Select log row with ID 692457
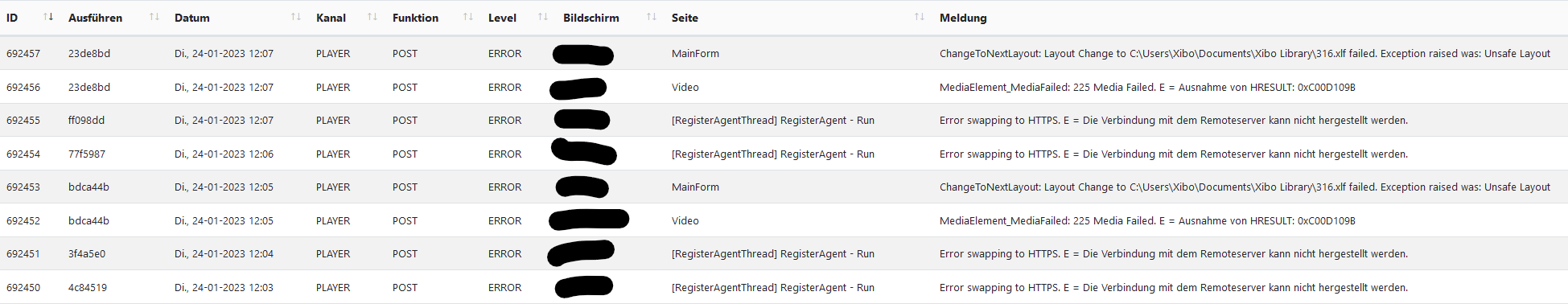 [x=784, y=53]
